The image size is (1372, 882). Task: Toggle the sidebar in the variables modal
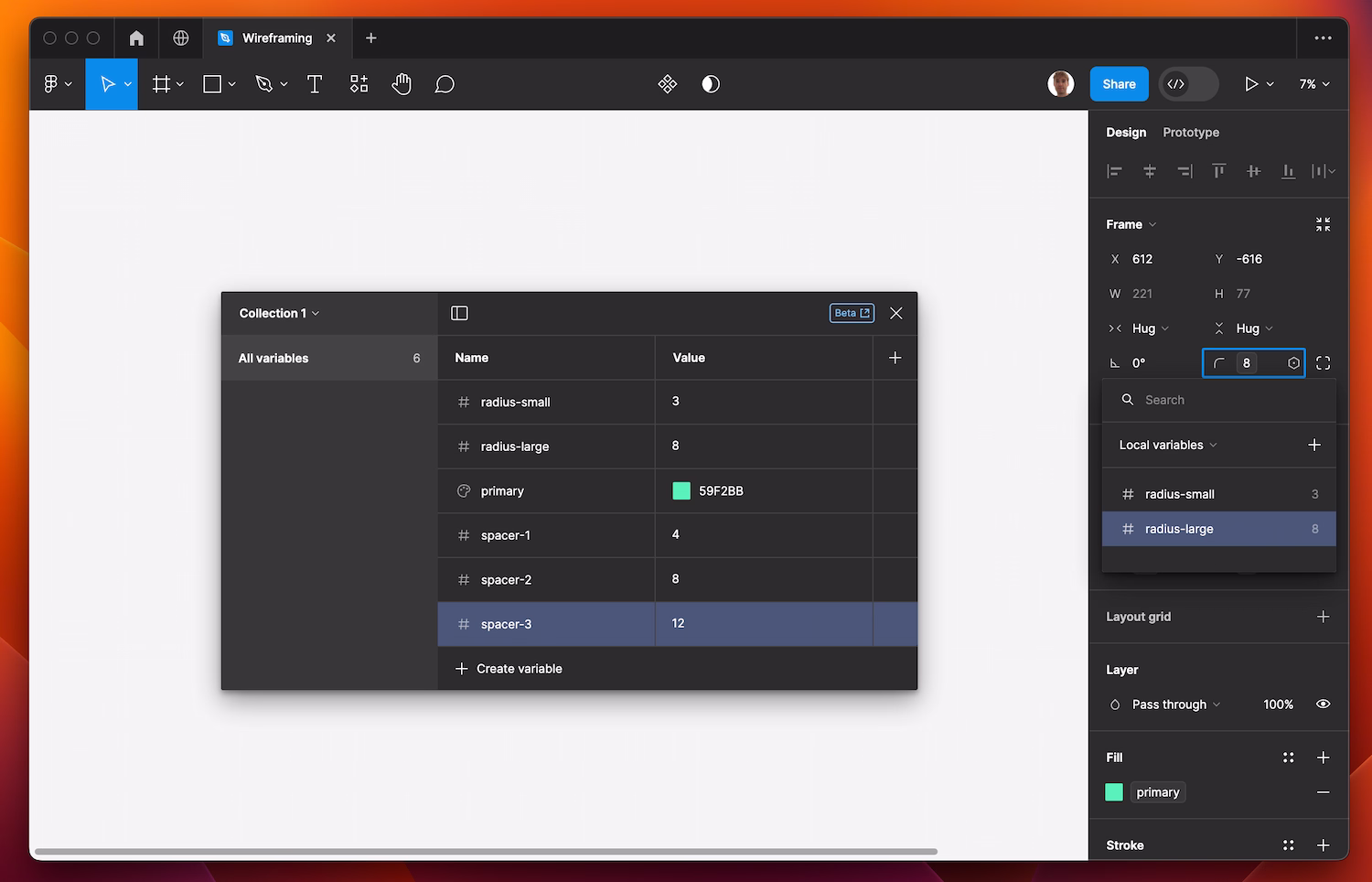coord(459,312)
